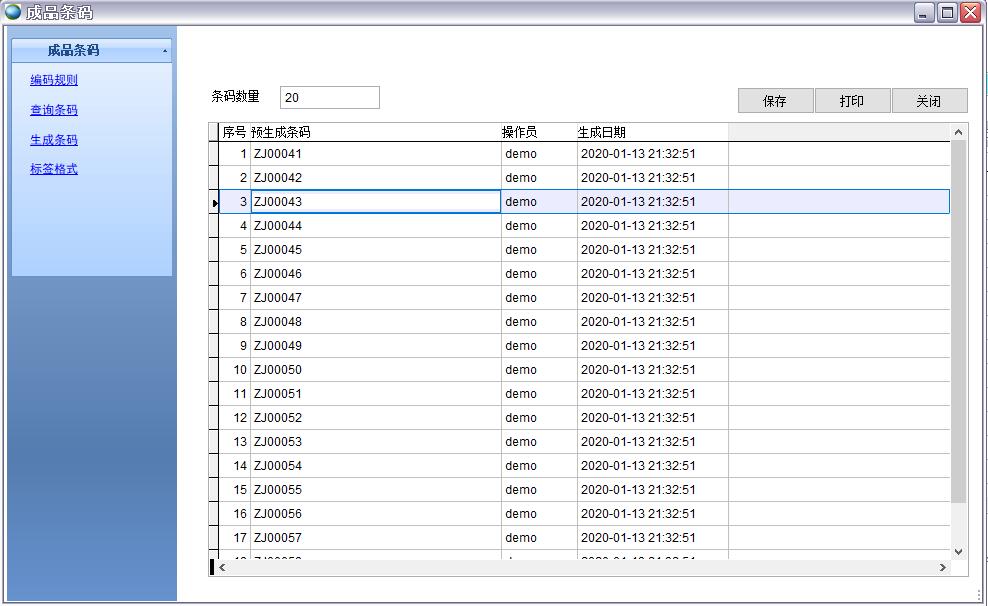988x606 pixels.
Task: Go to 生成条码 in sidebar
Action: [x=54, y=140]
